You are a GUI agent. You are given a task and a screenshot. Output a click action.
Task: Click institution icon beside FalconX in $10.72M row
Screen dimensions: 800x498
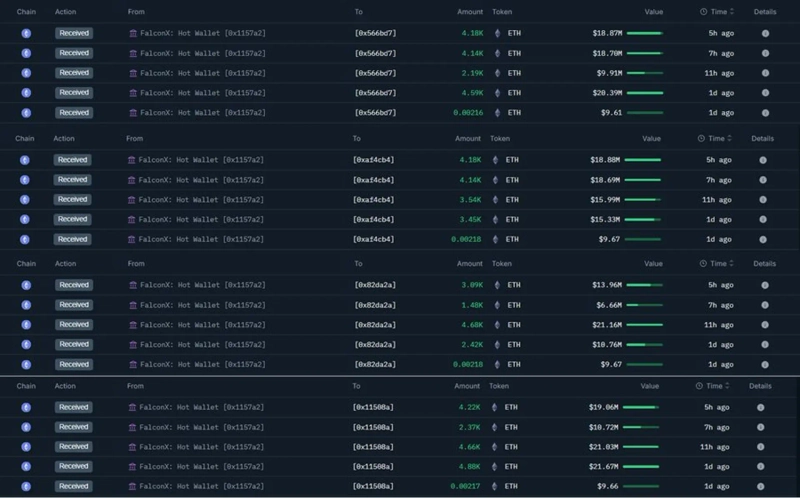(x=132, y=427)
